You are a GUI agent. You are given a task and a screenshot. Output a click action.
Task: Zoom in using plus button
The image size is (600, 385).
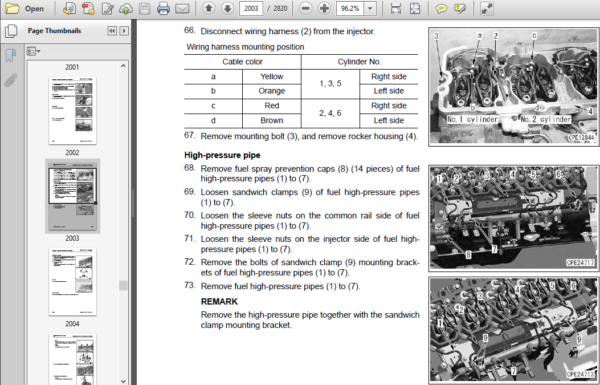coord(324,8)
